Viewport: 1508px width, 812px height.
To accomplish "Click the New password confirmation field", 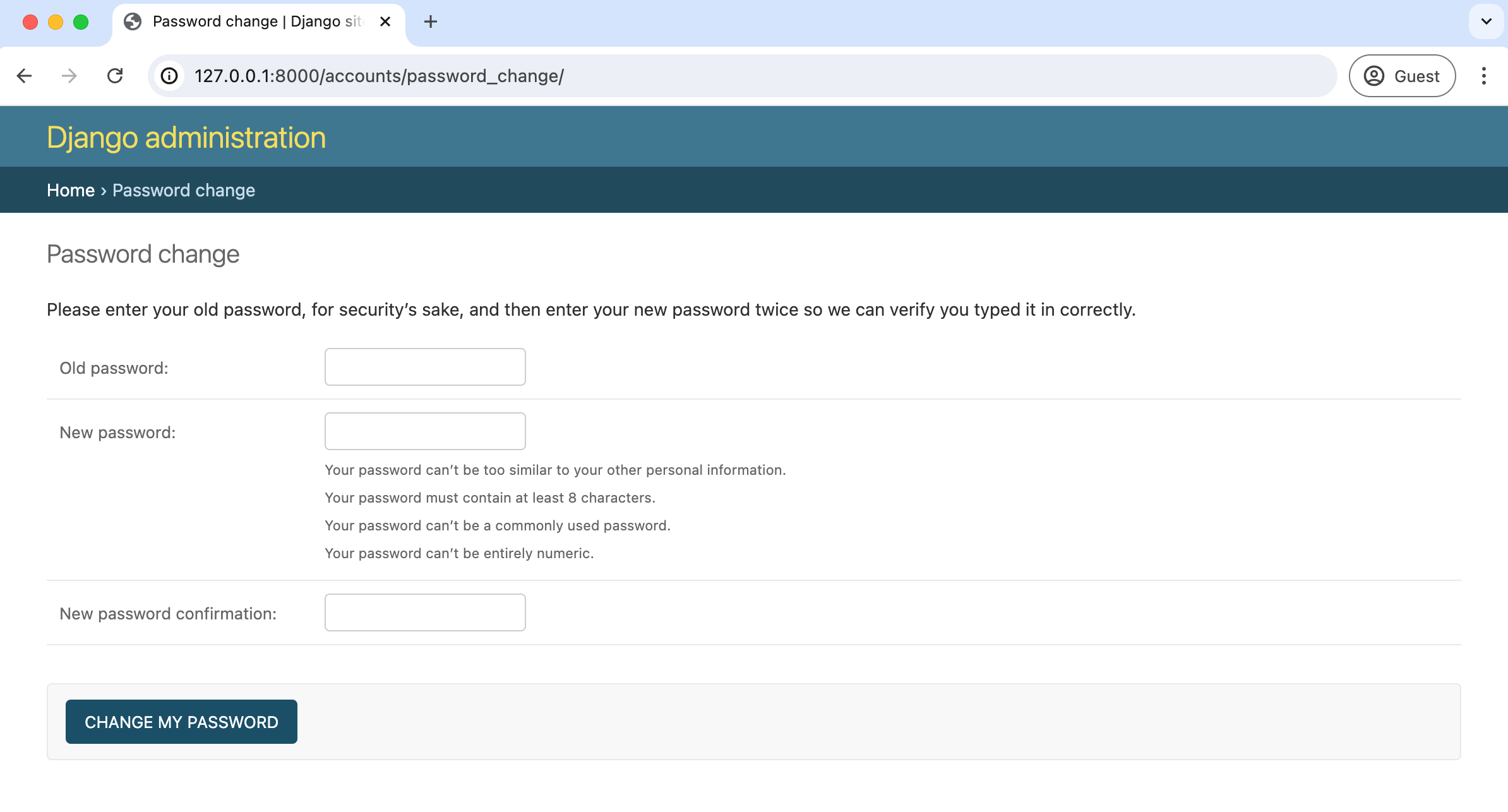I will (x=425, y=612).
